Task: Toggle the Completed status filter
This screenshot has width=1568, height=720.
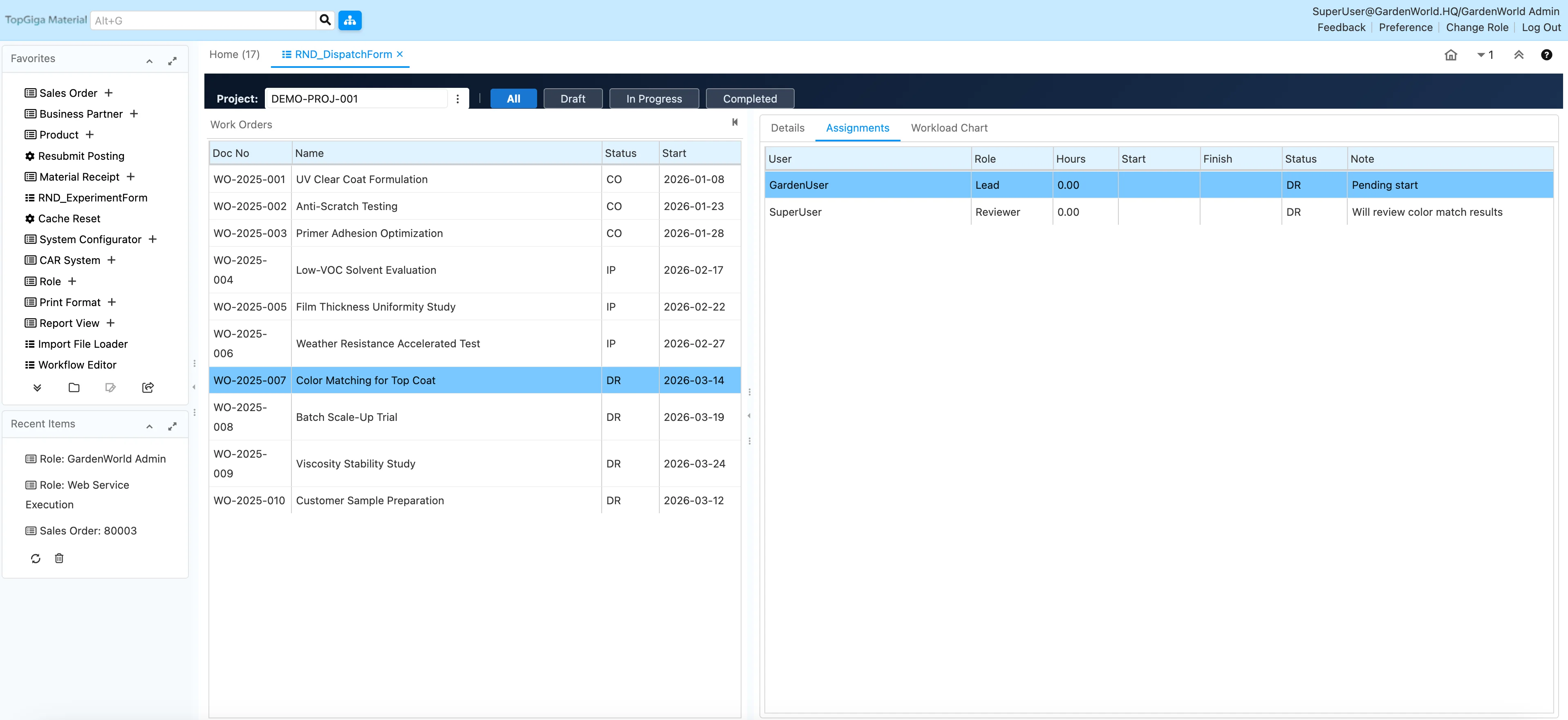Action: (x=749, y=98)
